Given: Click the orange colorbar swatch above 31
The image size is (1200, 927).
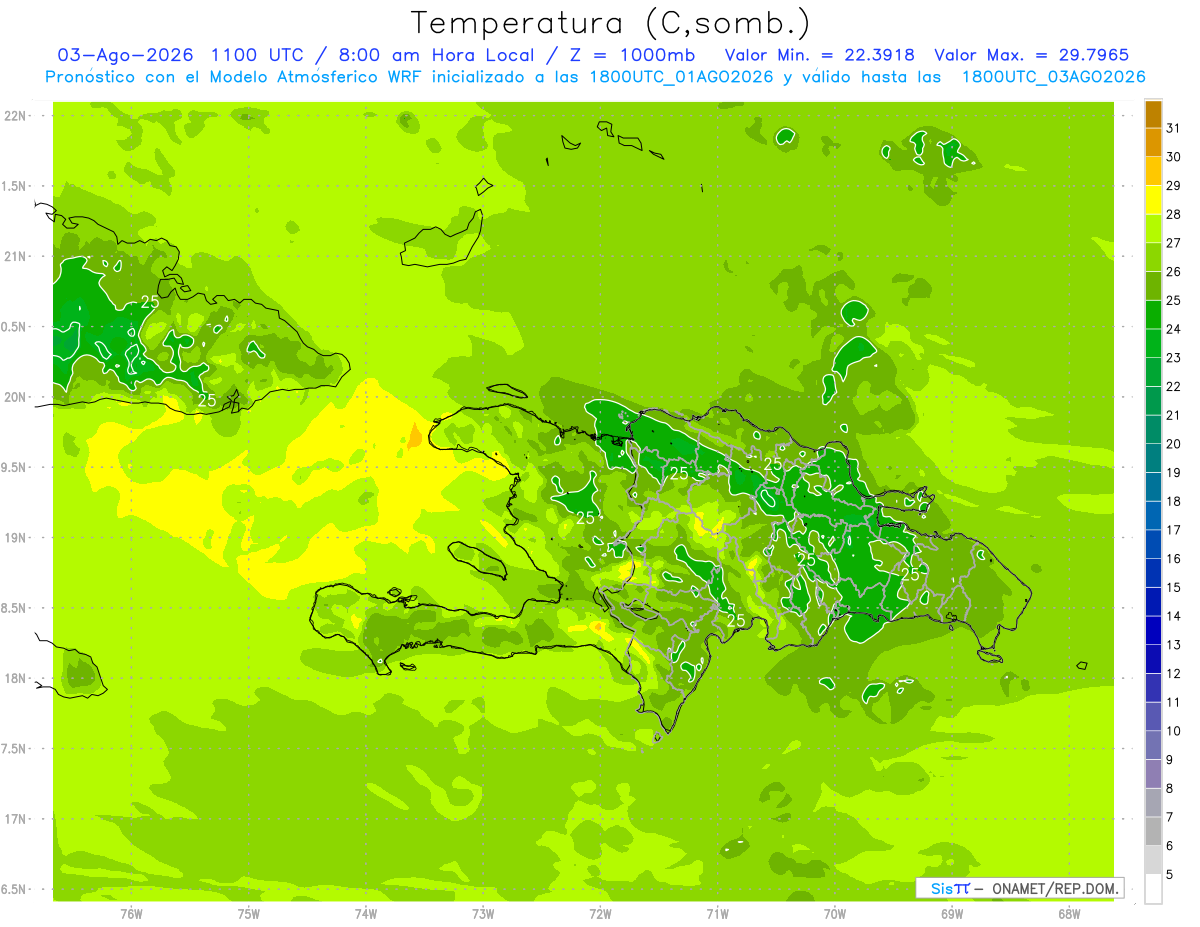Looking at the screenshot, I should click(x=1153, y=114).
